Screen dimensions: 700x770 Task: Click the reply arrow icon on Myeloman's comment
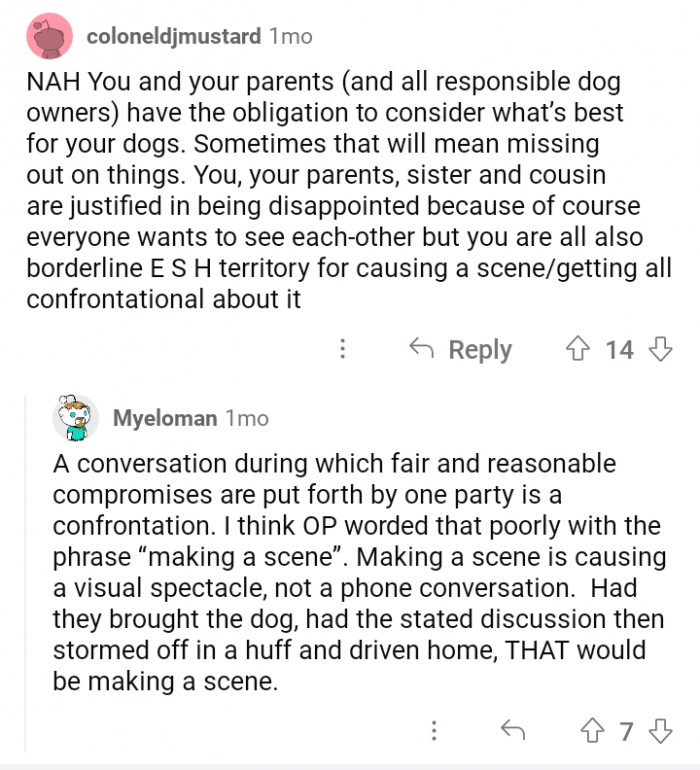point(513,731)
